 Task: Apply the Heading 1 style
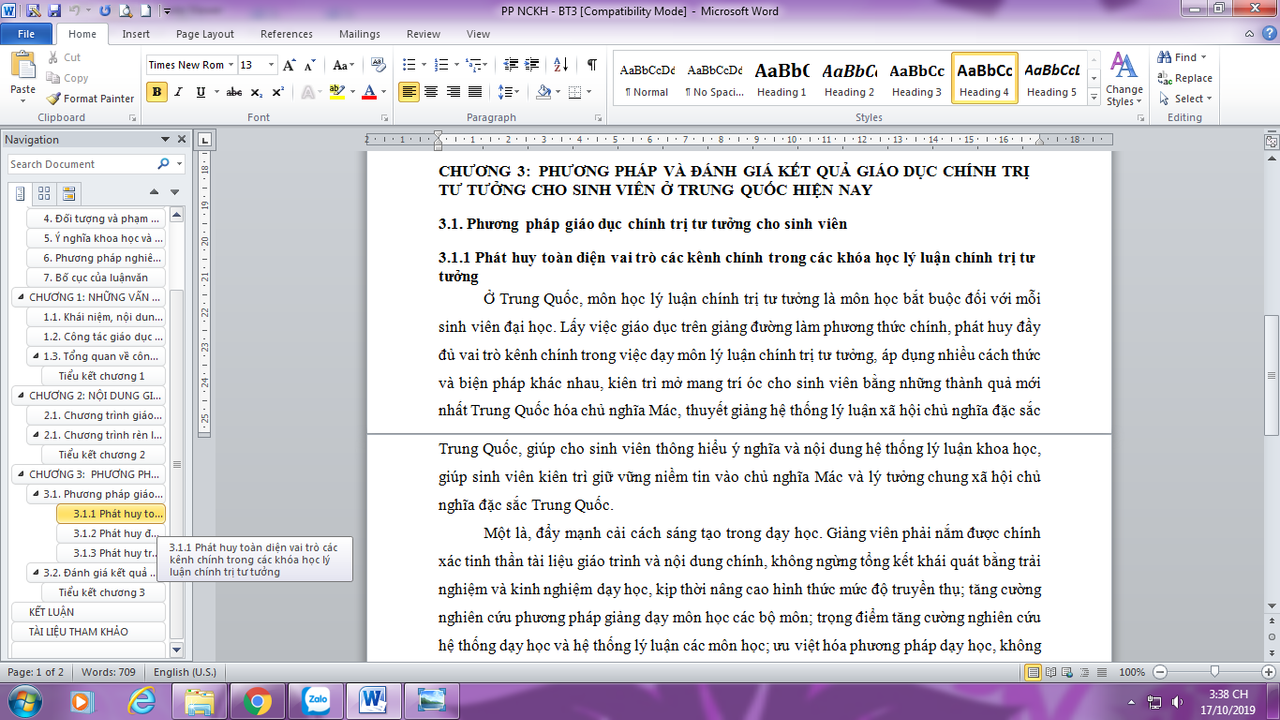[781, 78]
